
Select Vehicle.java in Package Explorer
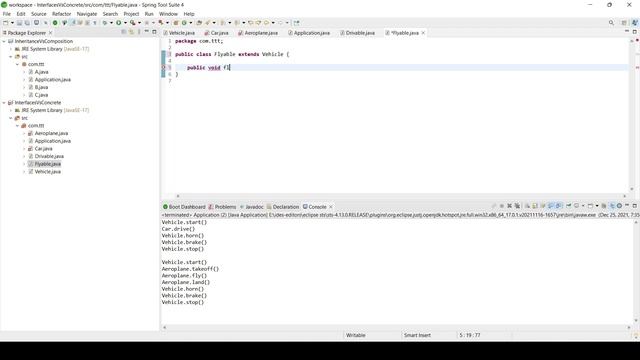pyautogui.click(x=47, y=172)
